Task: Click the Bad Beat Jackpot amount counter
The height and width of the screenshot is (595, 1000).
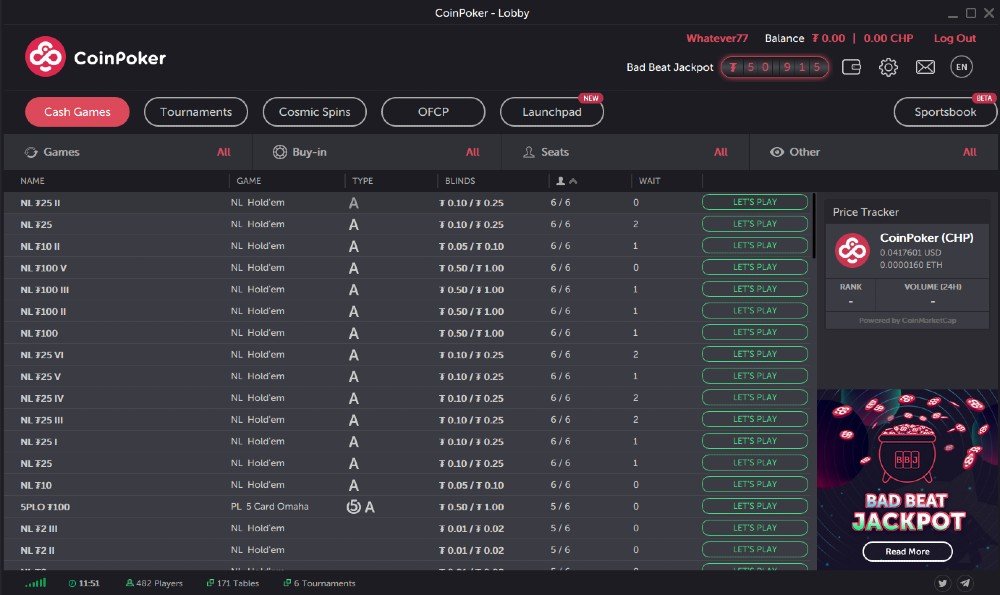Action: (775, 67)
